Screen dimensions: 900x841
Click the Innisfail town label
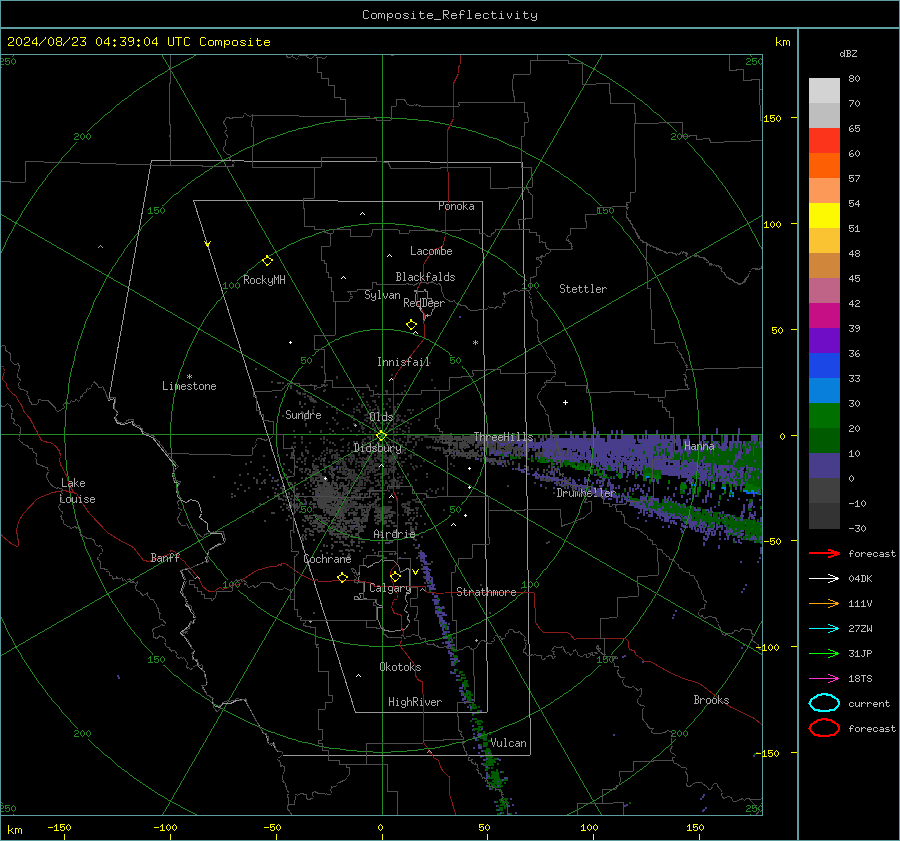coord(403,362)
